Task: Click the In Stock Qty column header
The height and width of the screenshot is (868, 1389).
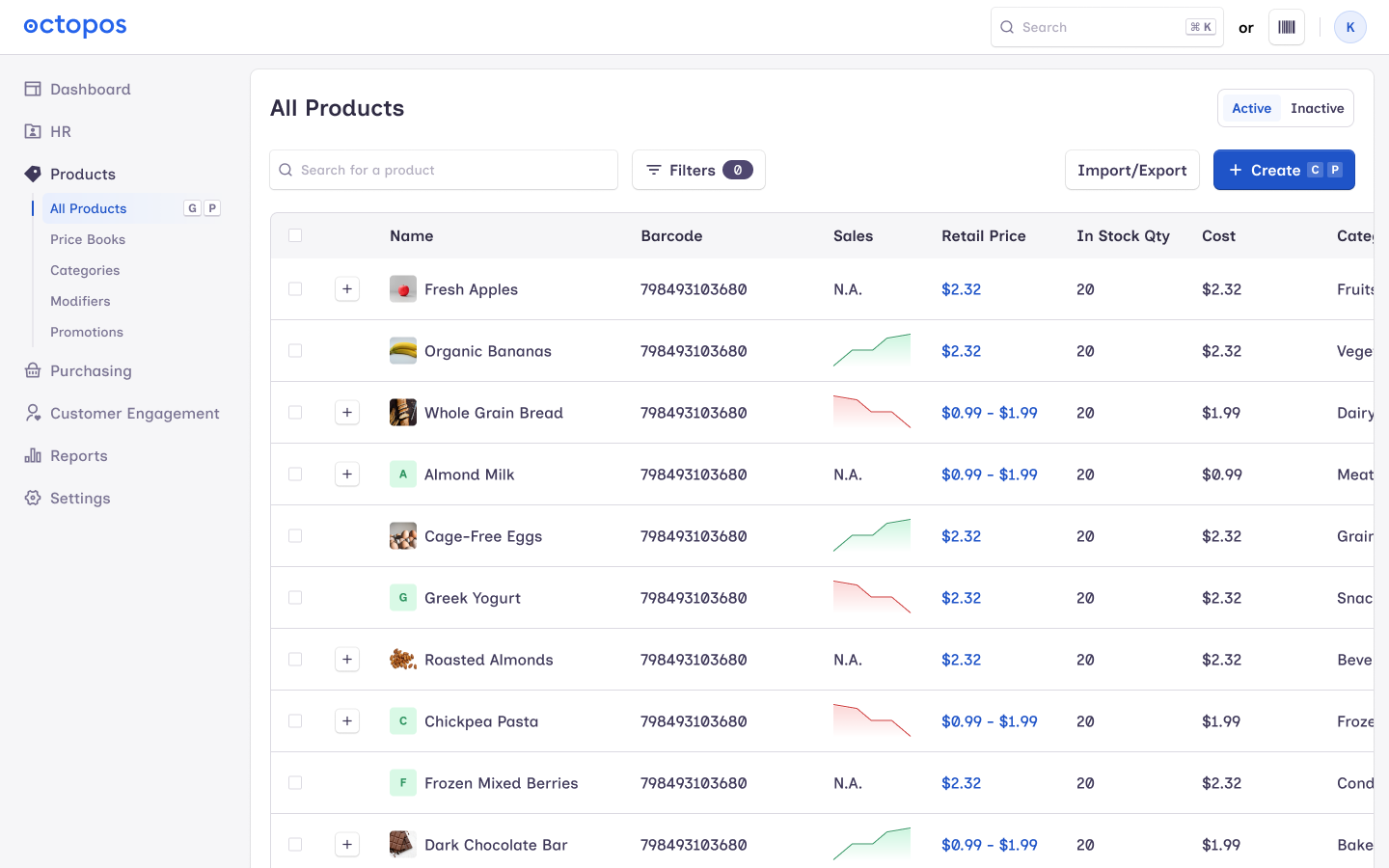Action: coord(1123,235)
